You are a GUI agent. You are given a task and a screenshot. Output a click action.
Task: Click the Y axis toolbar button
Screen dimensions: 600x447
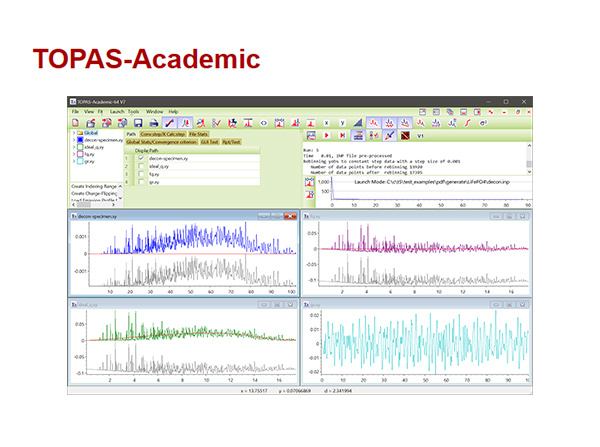click(342, 123)
